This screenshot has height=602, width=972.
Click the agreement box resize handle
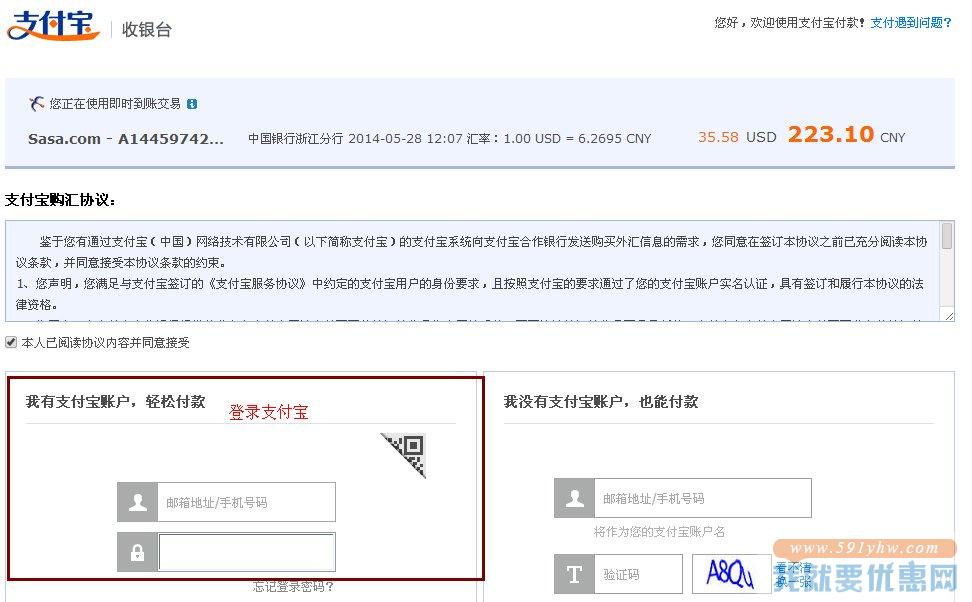pos(948,316)
